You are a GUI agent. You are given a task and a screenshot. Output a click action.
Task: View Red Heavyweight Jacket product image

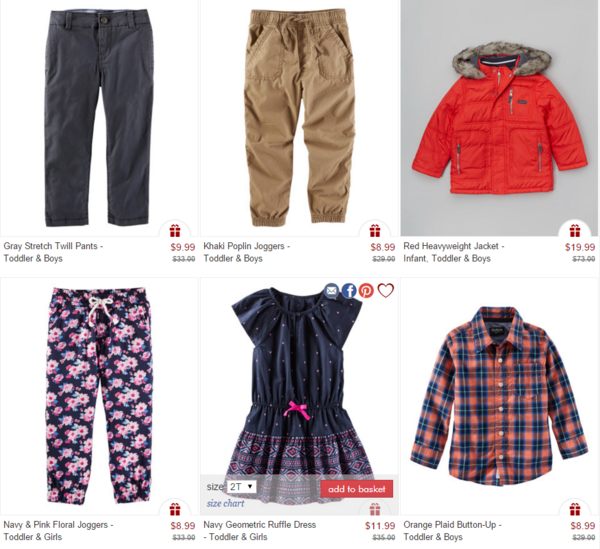point(499,118)
